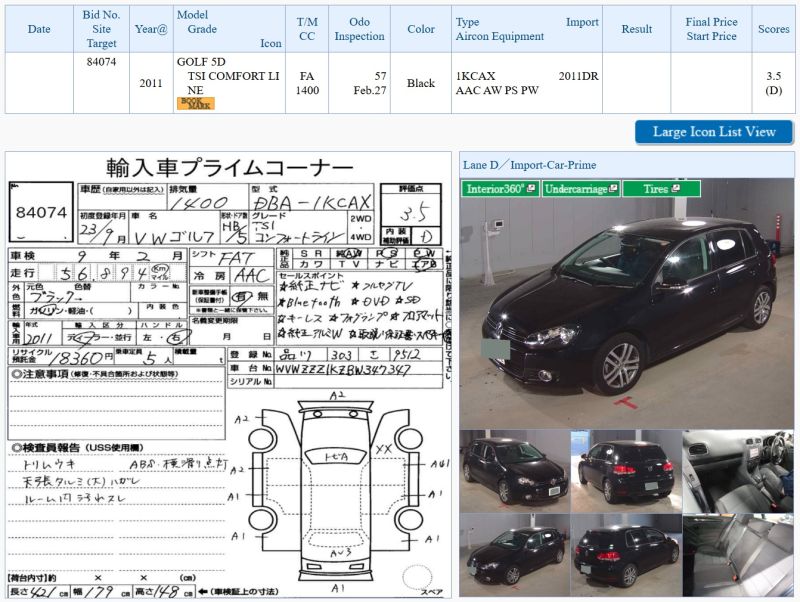Select the 3.5 (D) score cell
This screenshot has width=800, height=602.
click(x=773, y=83)
